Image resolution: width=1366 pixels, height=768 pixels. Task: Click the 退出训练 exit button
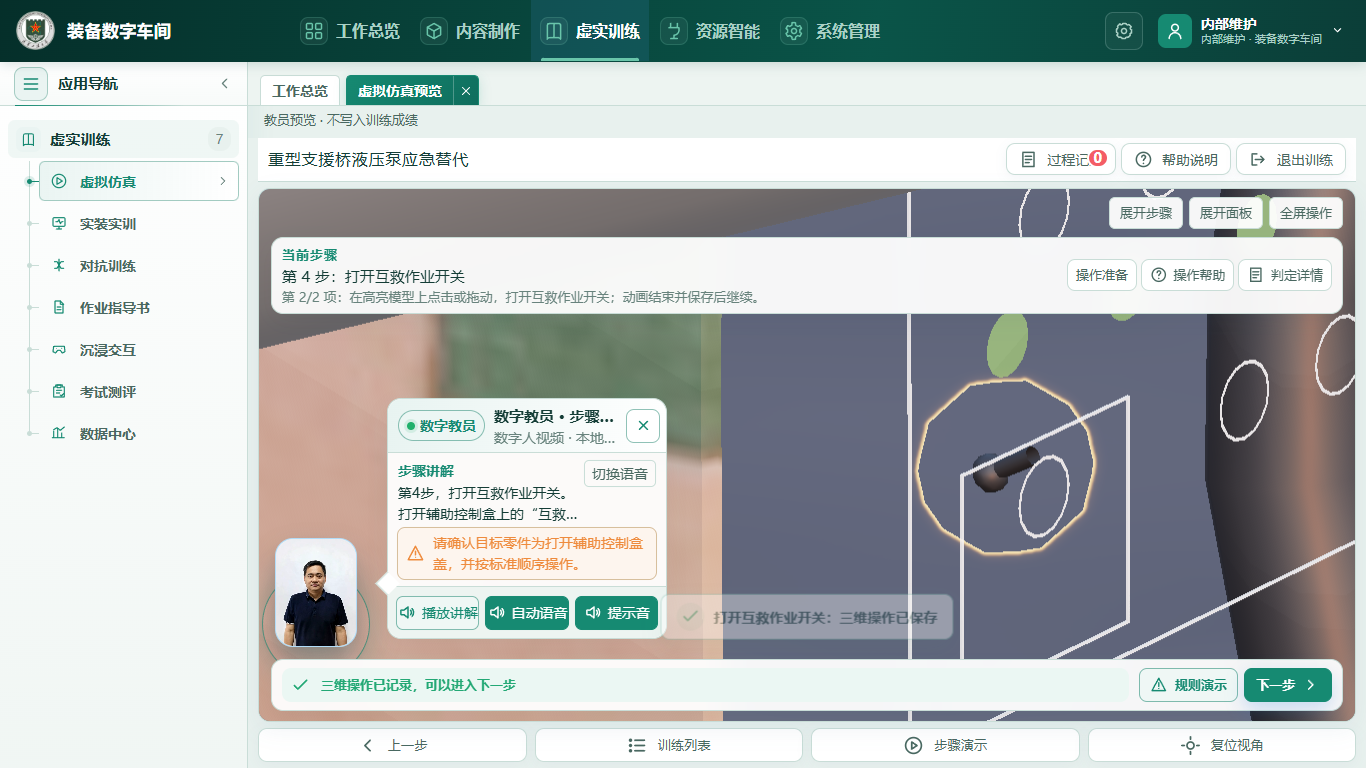(x=1291, y=160)
